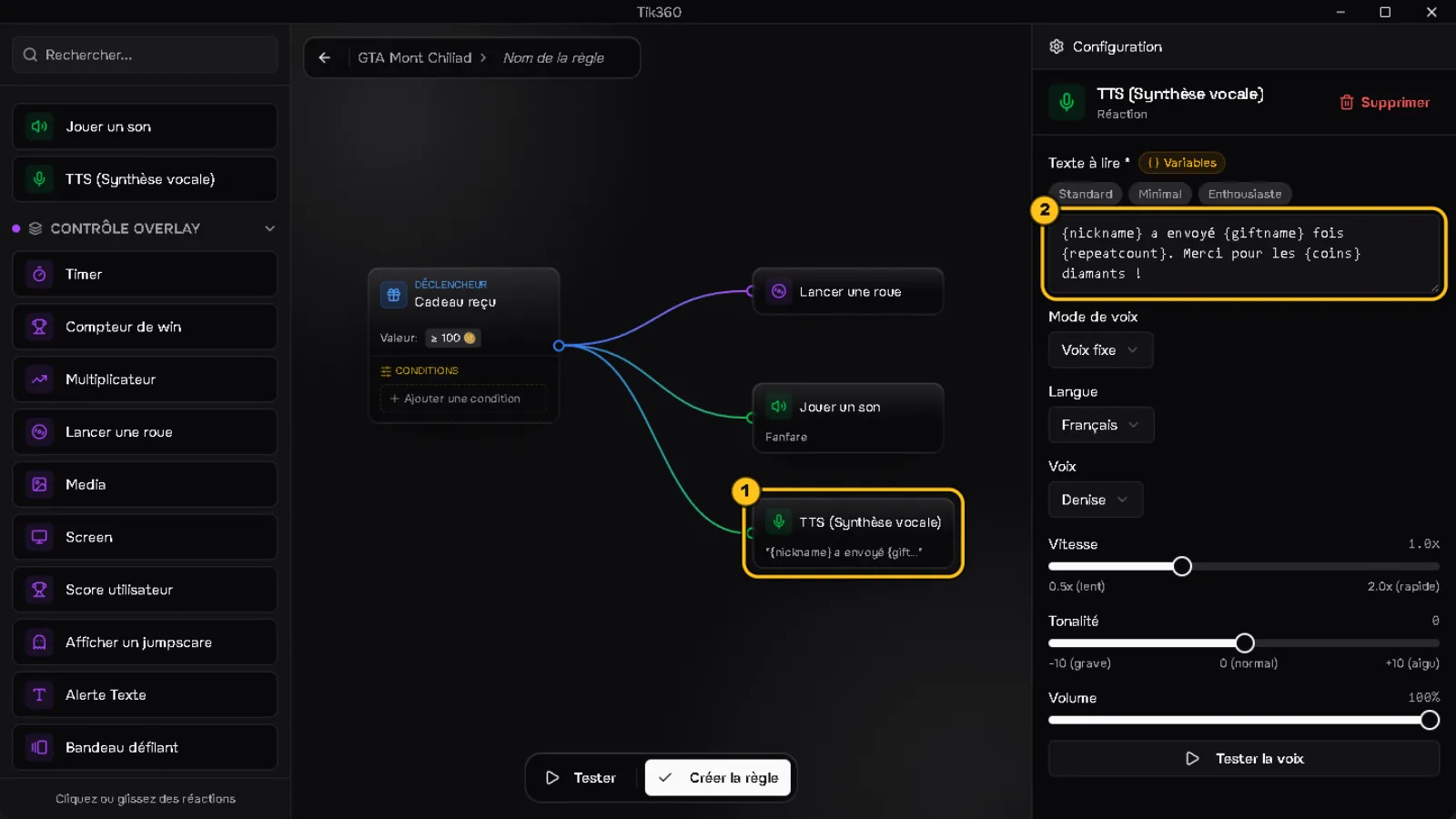Click the gift icon on Cadeau reçu trigger
The height and width of the screenshot is (819, 1456).
pos(393,294)
